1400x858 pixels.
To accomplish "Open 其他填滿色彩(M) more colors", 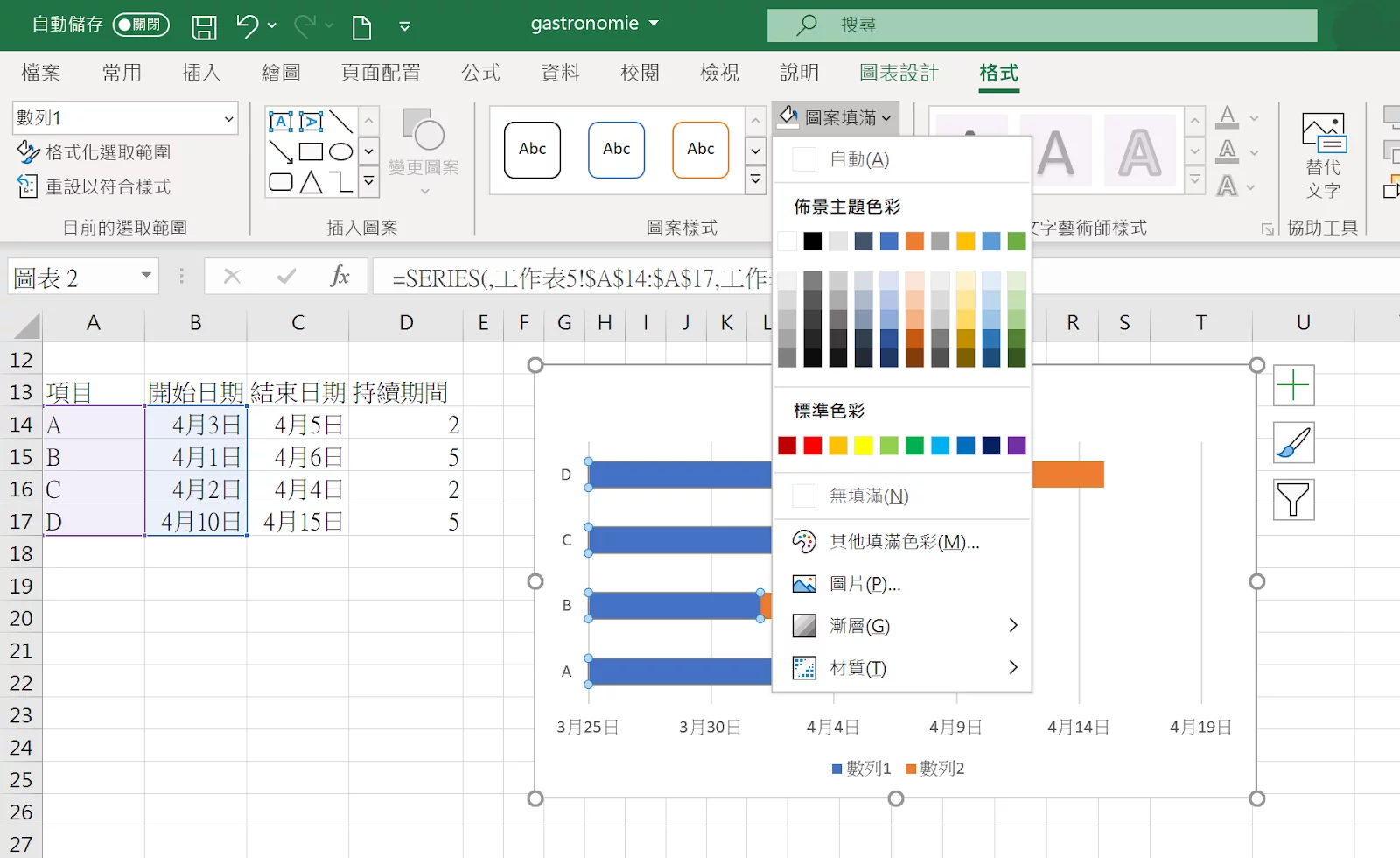I will [x=901, y=542].
